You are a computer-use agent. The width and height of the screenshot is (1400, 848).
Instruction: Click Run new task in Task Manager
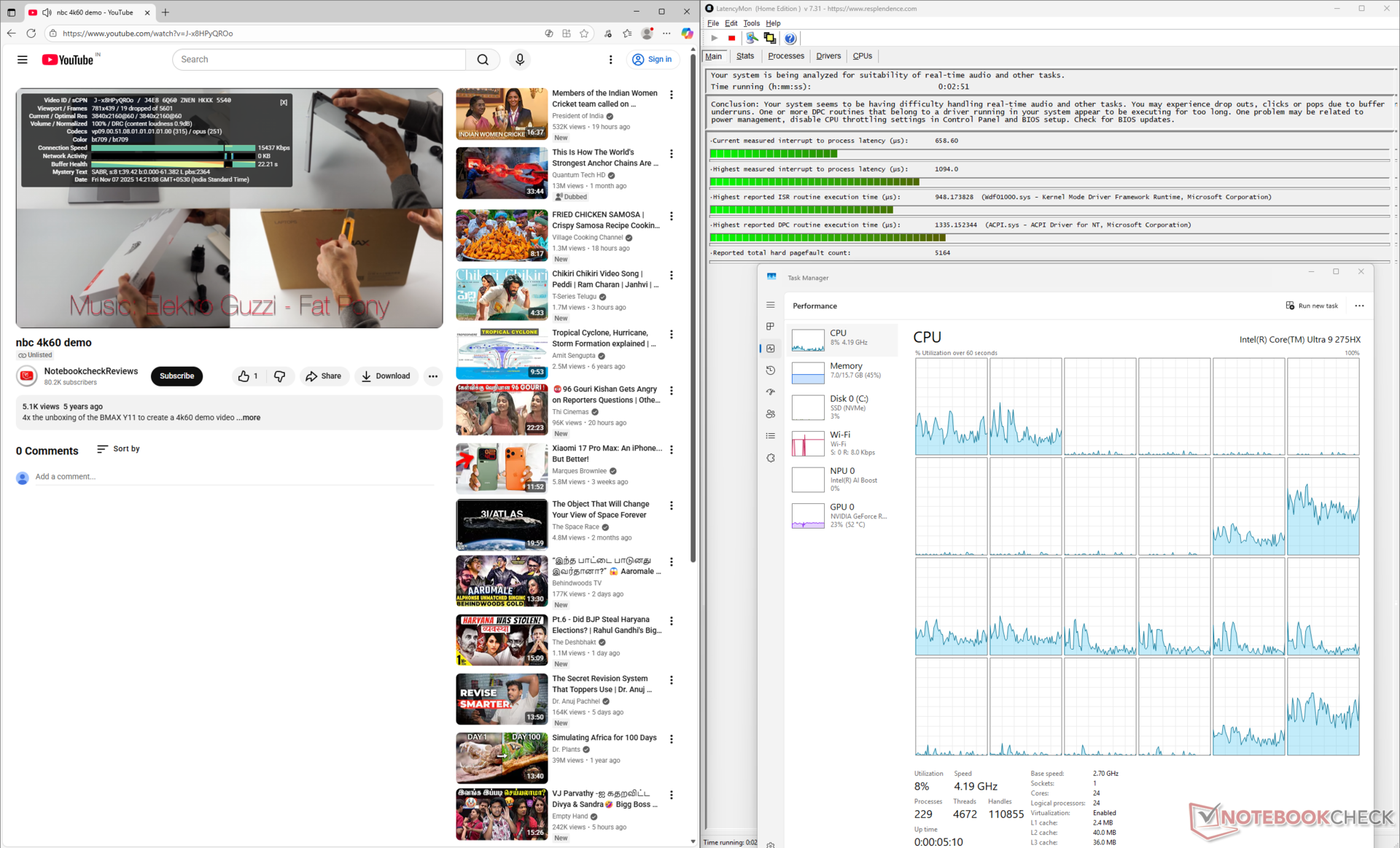point(1312,306)
